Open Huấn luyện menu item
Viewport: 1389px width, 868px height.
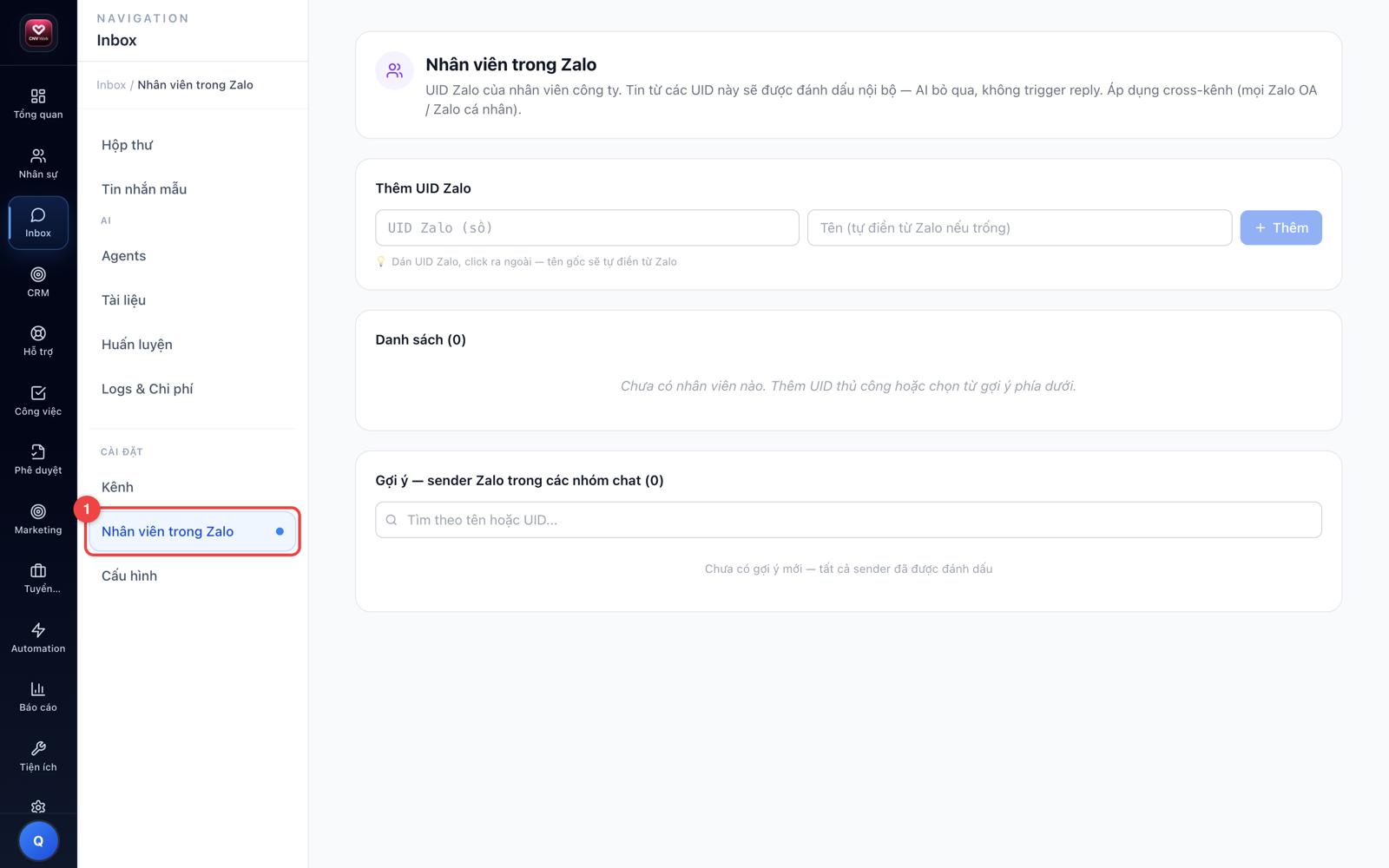(193, 345)
